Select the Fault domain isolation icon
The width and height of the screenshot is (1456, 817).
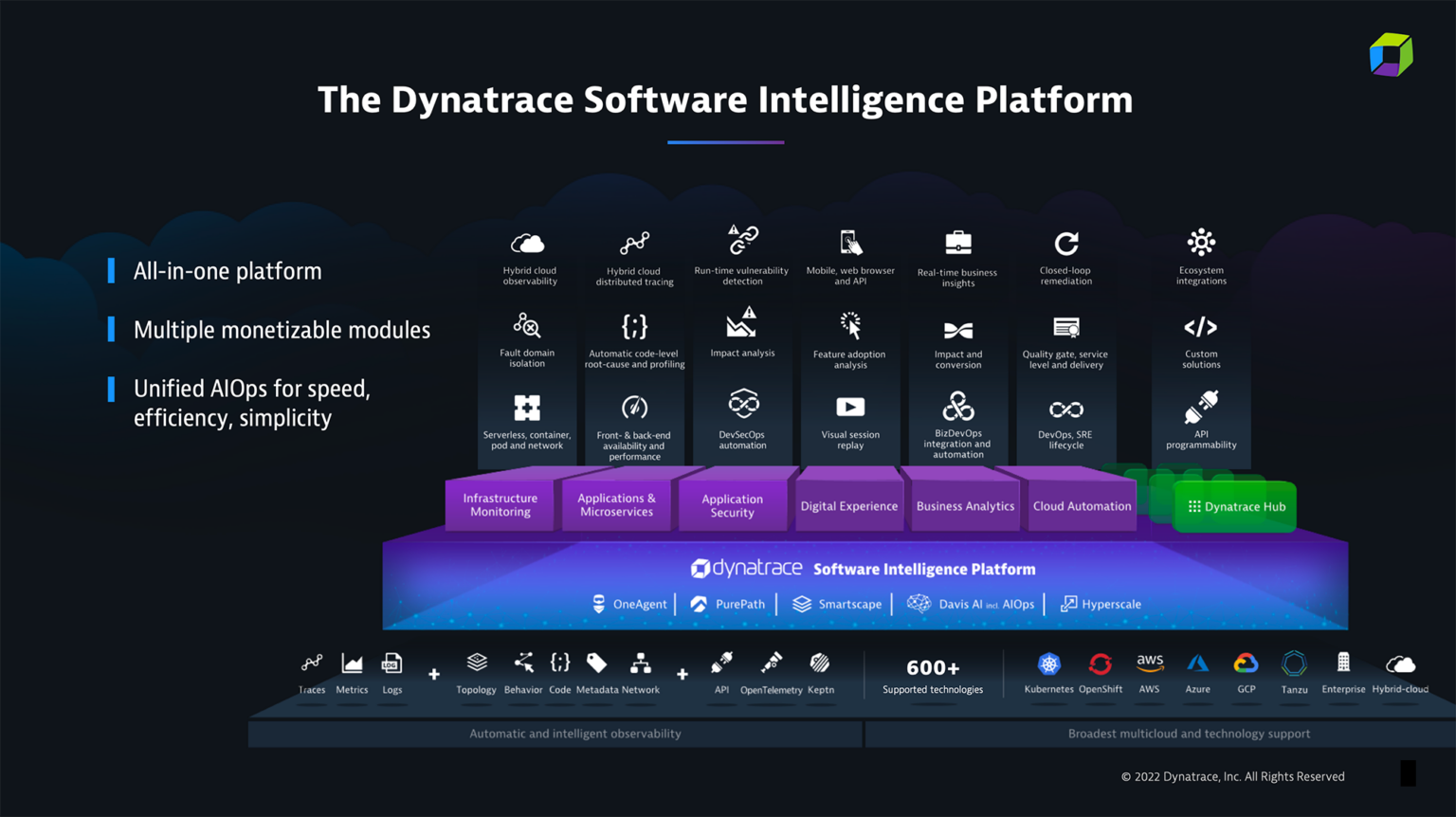coord(527,326)
